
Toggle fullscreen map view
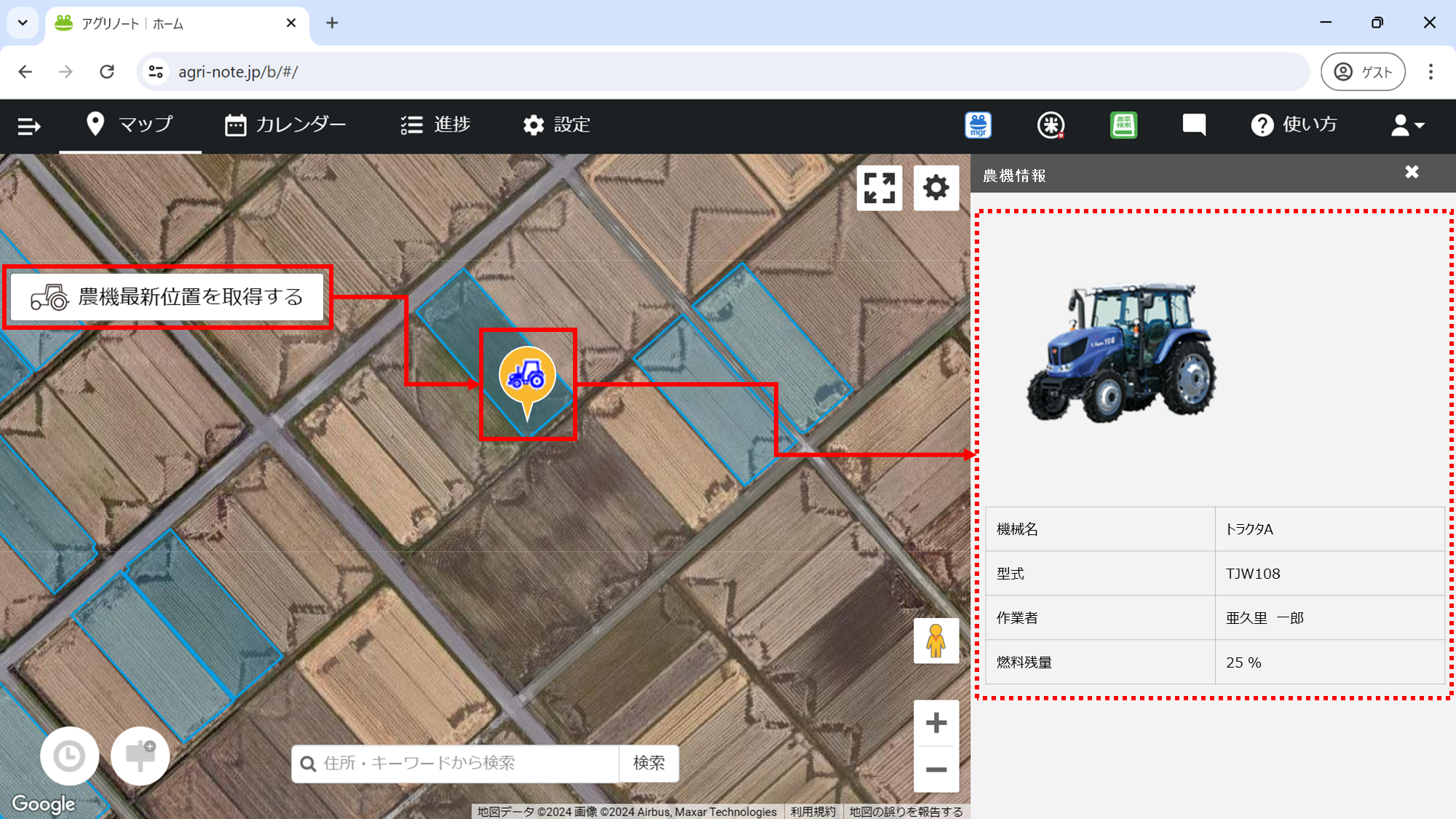click(x=879, y=188)
